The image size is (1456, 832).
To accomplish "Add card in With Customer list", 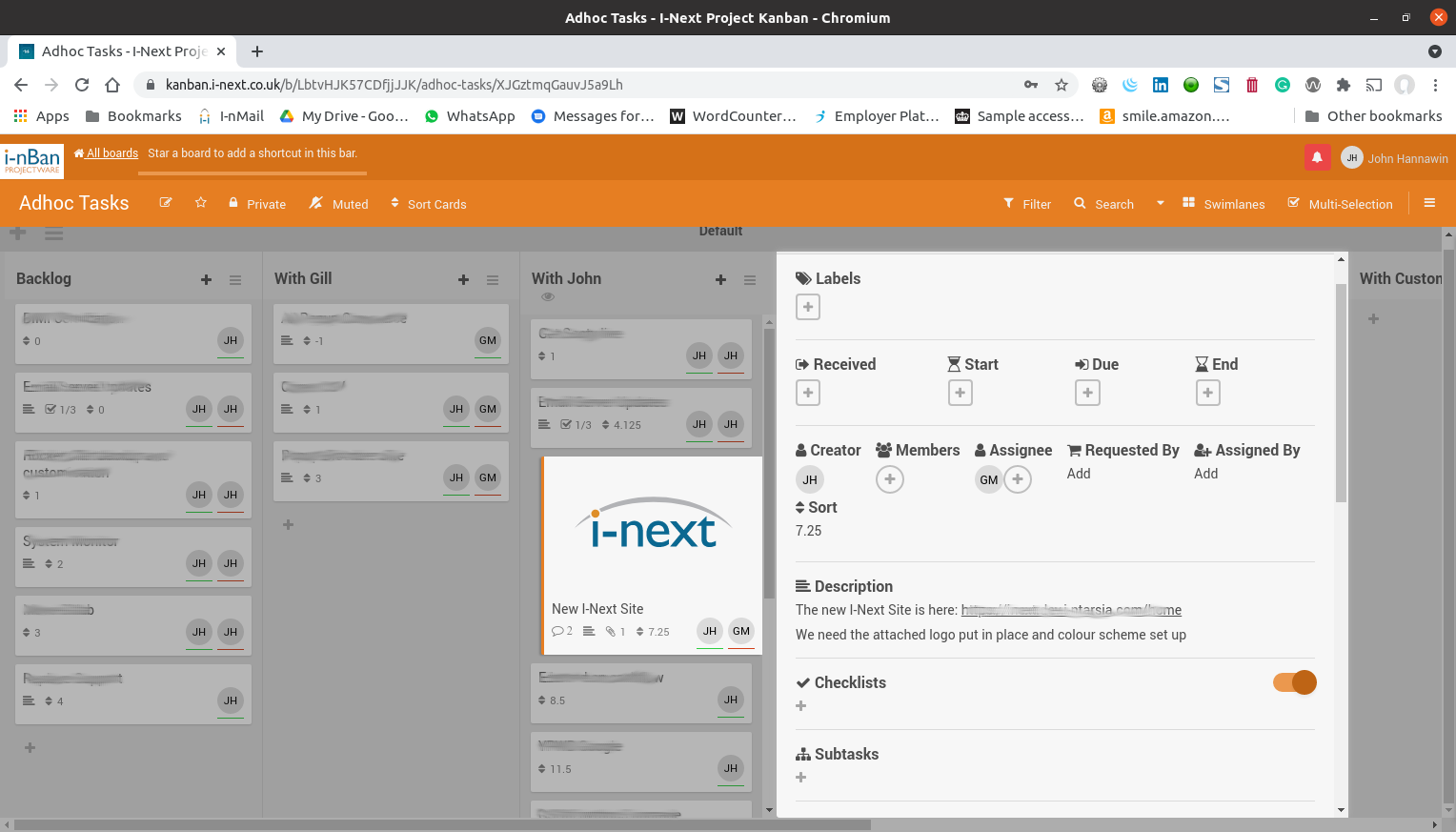I will click(x=1373, y=319).
